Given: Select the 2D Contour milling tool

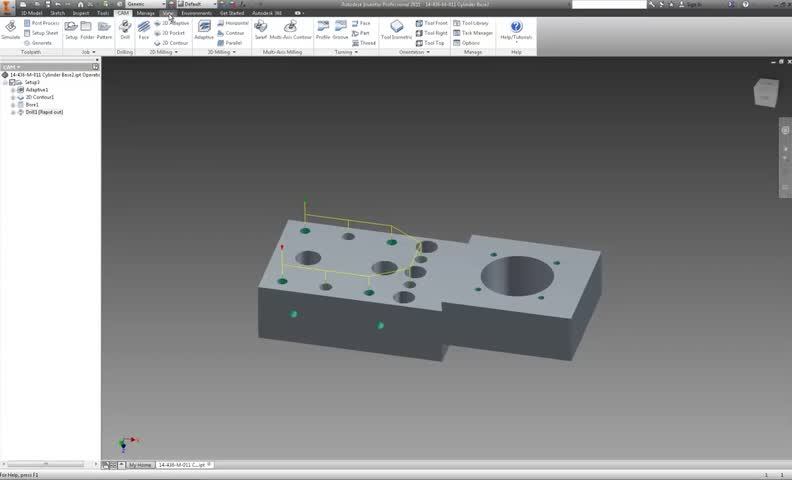Looking at the screenshot, I should [171, 43].
